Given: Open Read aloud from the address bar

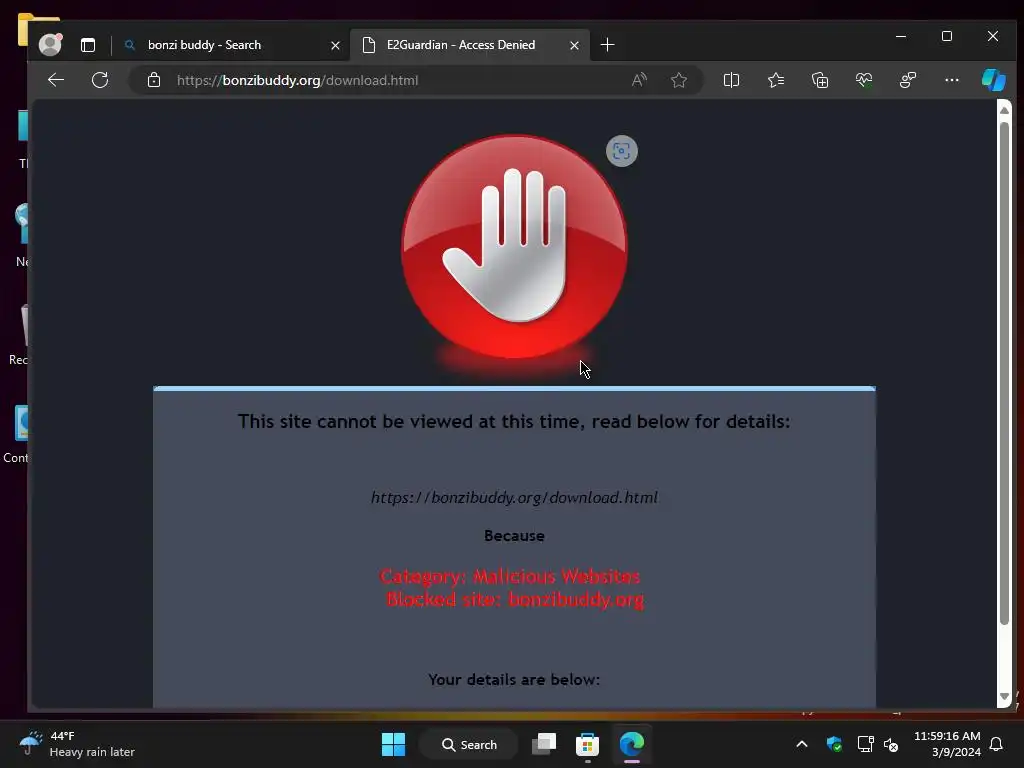Looking at the screenshot, I should pos(639,80).
